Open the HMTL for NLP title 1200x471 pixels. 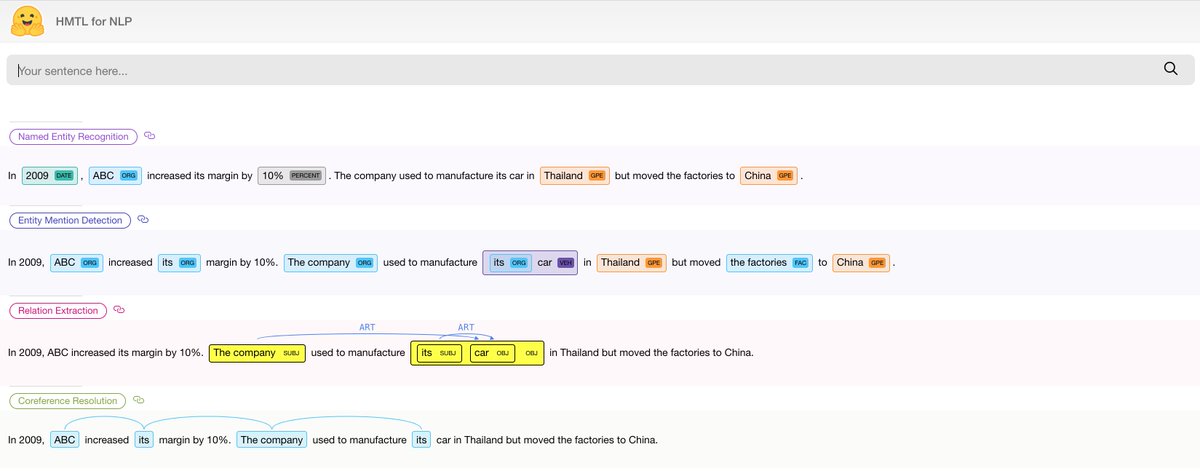(x=95, y=20)
